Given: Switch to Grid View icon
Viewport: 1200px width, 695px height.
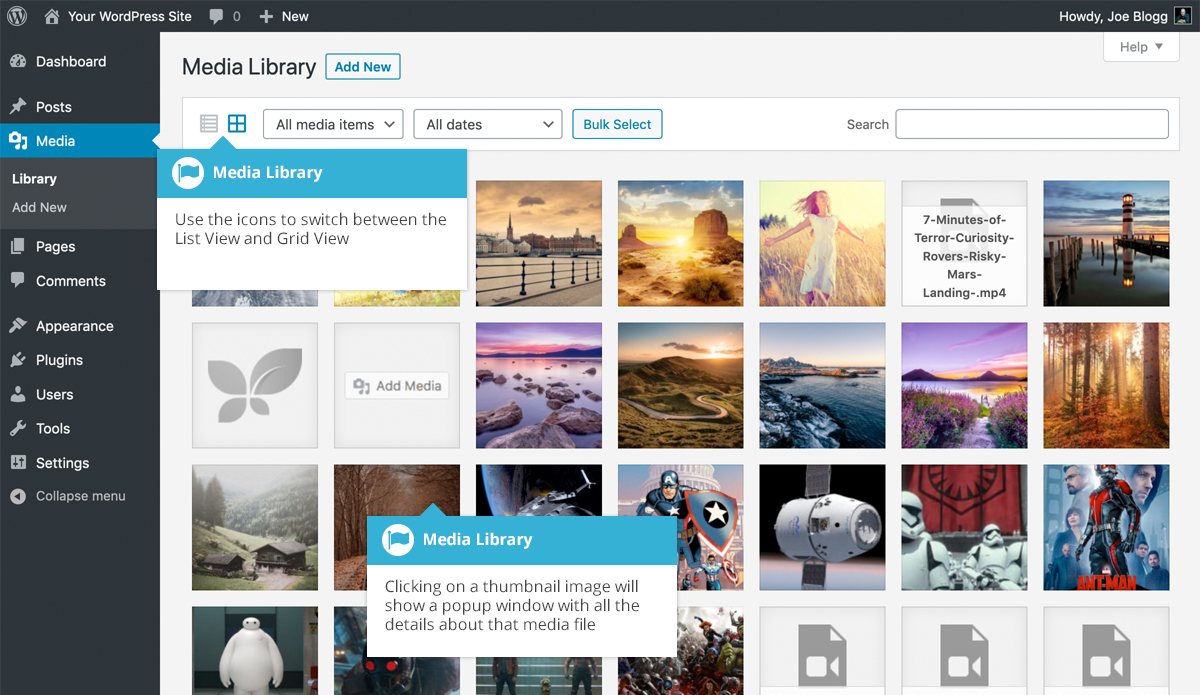Looking at the screenshot, I should click(237, 124).
